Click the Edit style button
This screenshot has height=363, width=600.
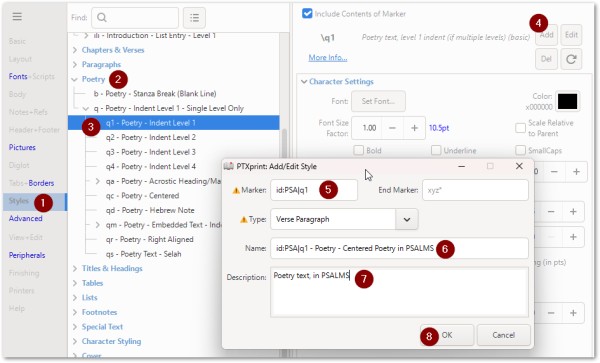pos(571,35)
